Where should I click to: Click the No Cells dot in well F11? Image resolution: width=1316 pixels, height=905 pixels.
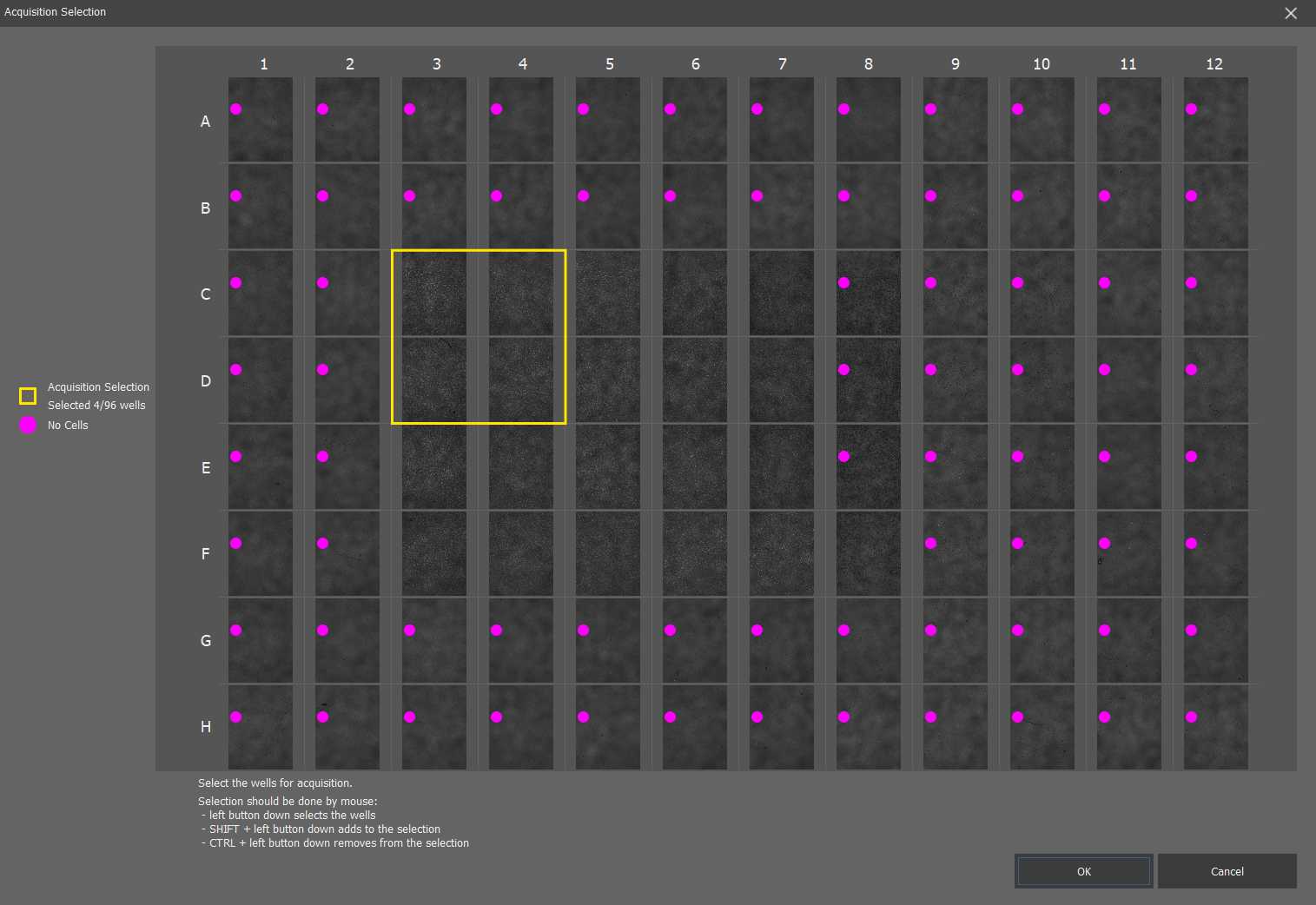click(1104, 543)
